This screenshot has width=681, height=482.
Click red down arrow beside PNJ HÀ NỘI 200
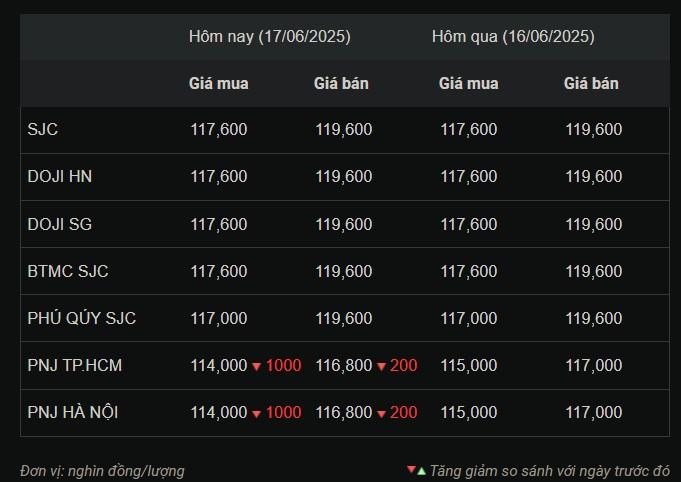pyautogui.click(x=381, y=414)
